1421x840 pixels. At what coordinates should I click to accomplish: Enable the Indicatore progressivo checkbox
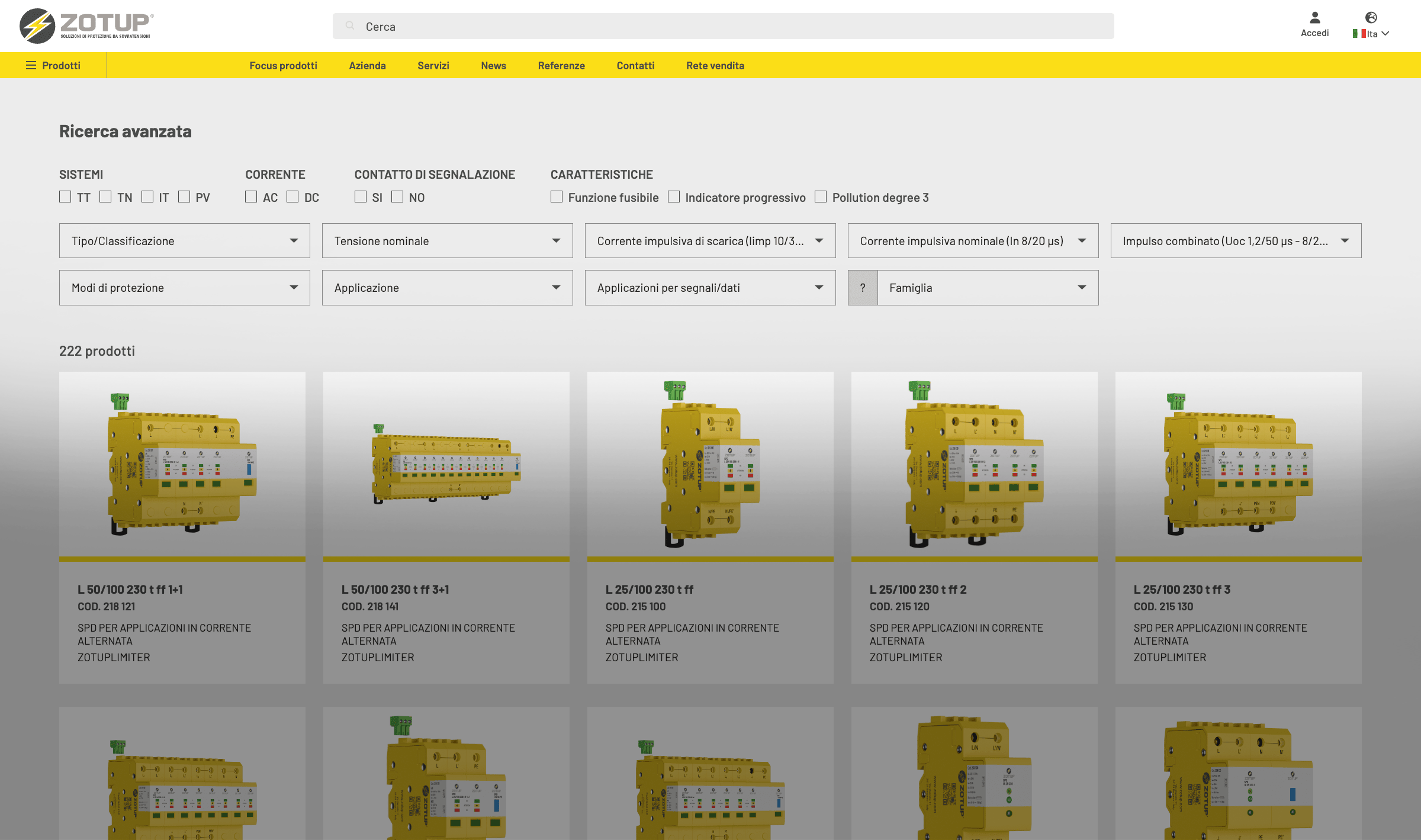674,197
